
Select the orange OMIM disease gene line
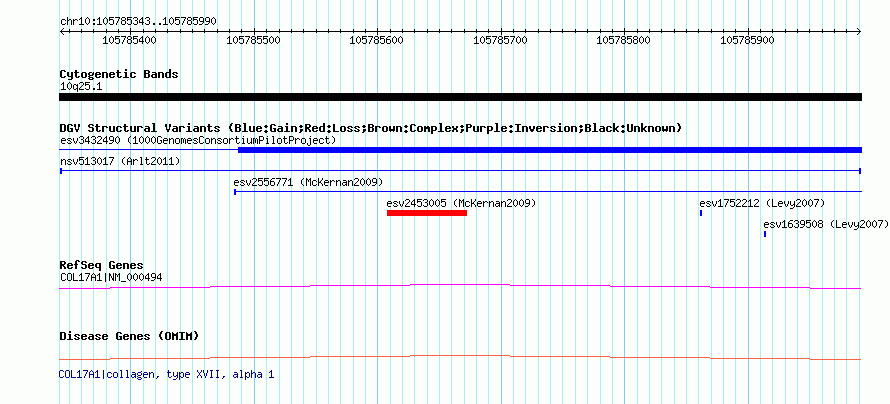coord(460,357)
